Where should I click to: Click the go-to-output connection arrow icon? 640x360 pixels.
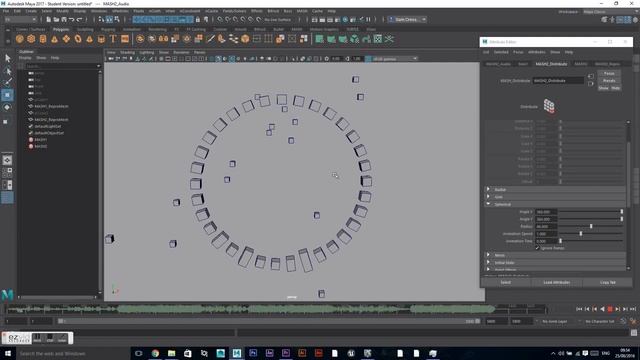tap(591, 84)
